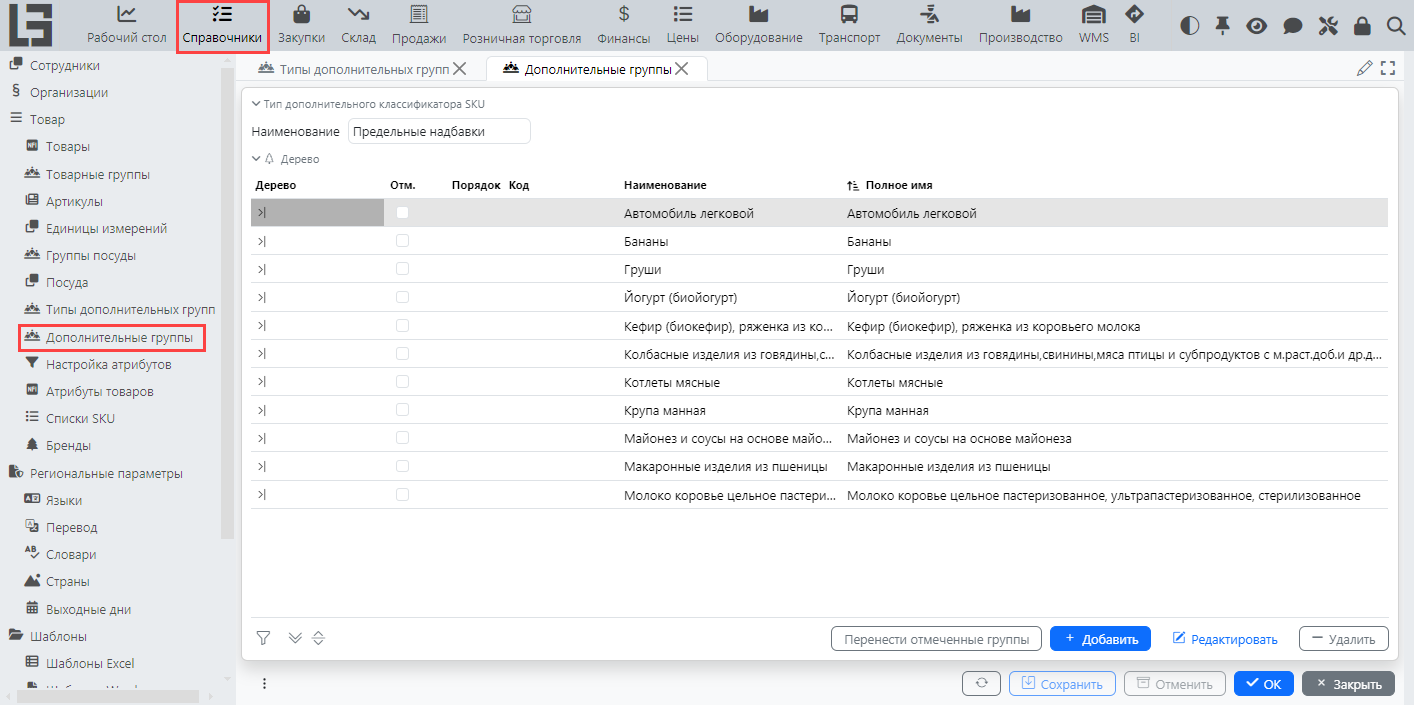
Task: Open the wrench and screwdriver settings icon
Action: [1328, 26]
